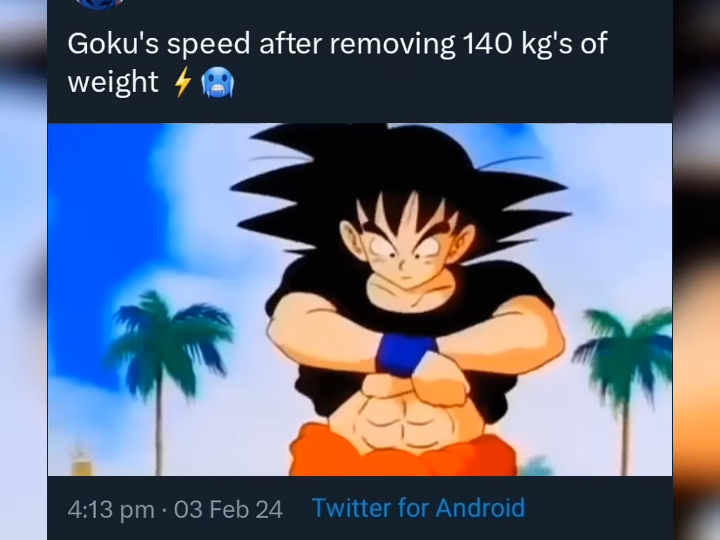Click Goku's blue wristband in the video

coord(405,354)
